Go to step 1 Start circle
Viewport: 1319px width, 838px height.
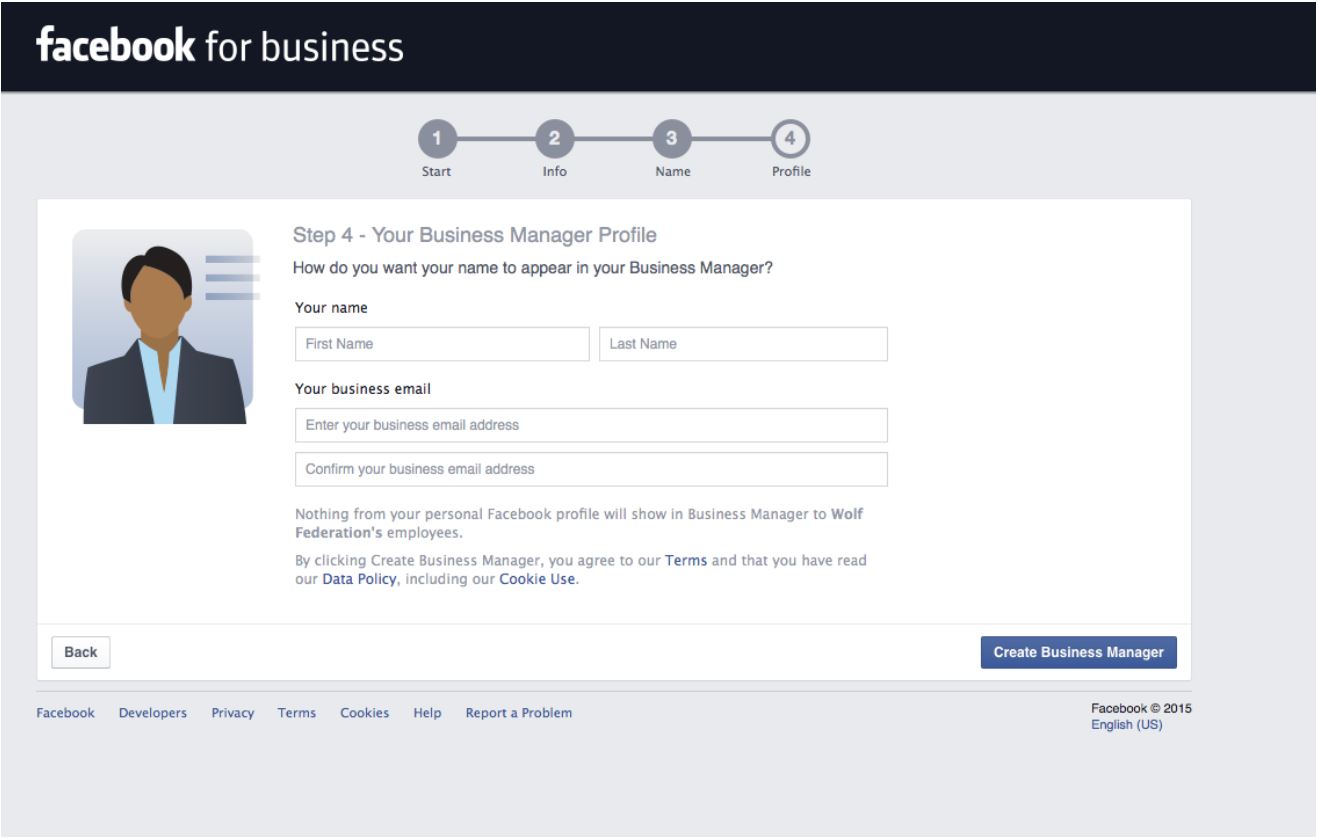(x=436, y=140)
